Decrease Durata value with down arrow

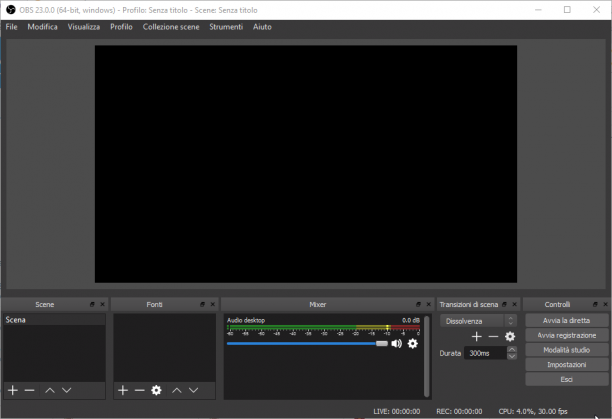(512, 356)
